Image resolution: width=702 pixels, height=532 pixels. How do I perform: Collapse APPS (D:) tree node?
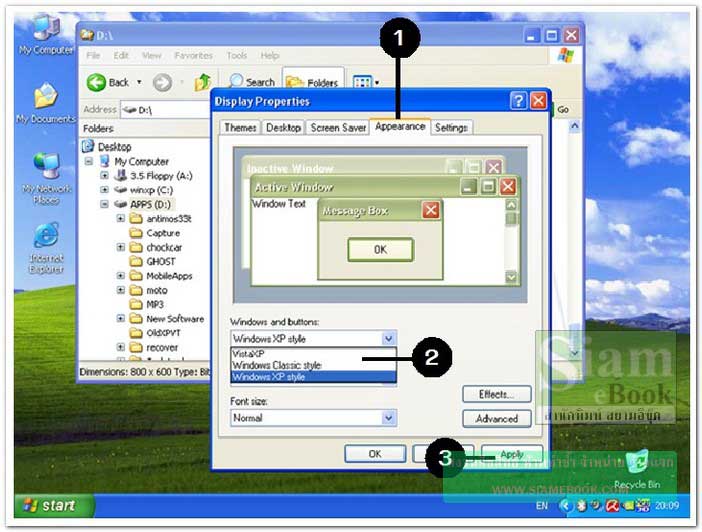point(104,204)
